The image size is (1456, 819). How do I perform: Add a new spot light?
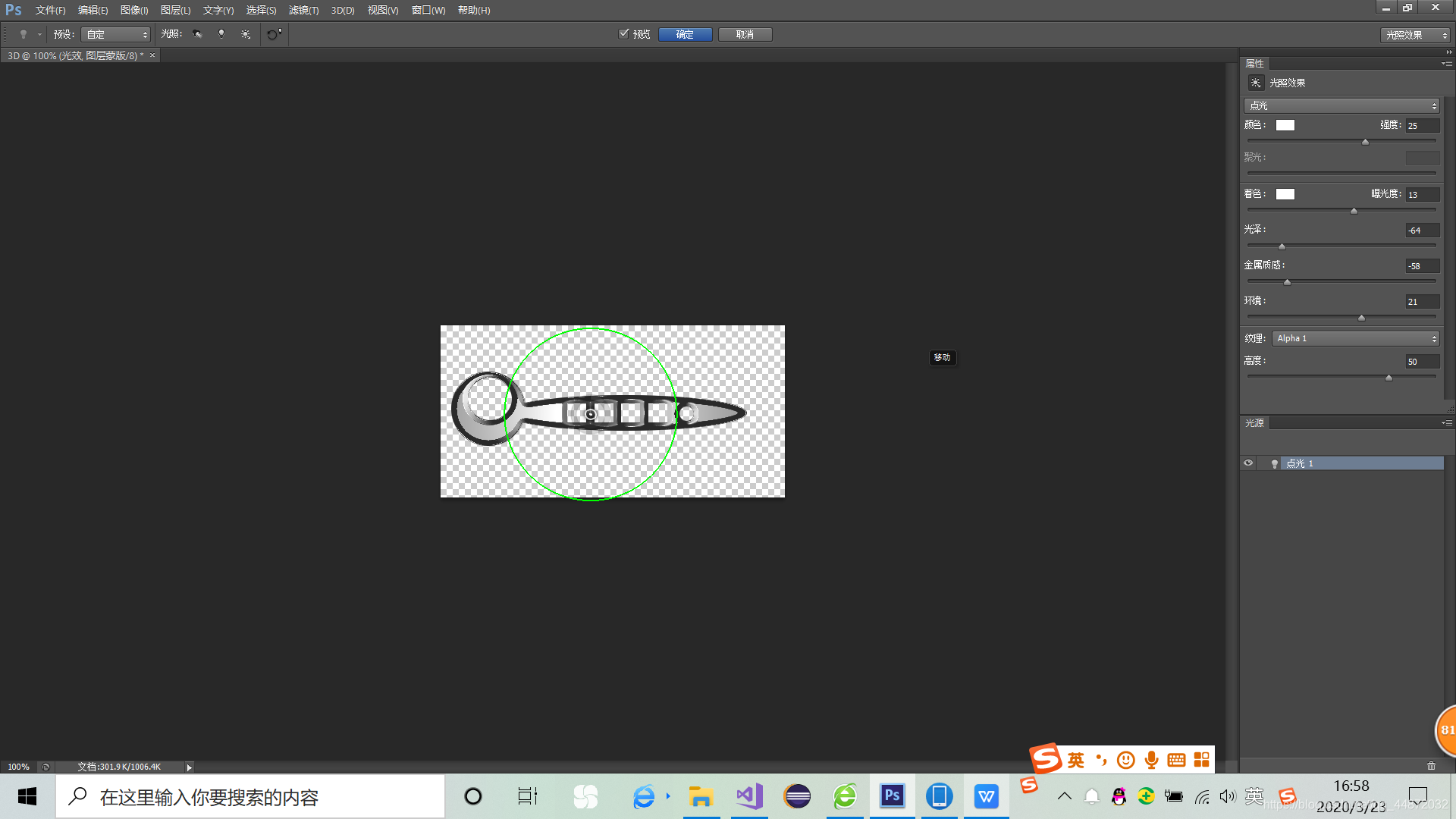pos(197,34)
